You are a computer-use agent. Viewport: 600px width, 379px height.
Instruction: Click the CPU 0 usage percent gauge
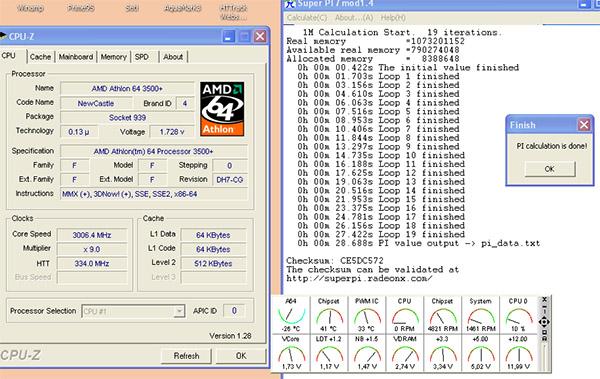click(x=518, y=315)
